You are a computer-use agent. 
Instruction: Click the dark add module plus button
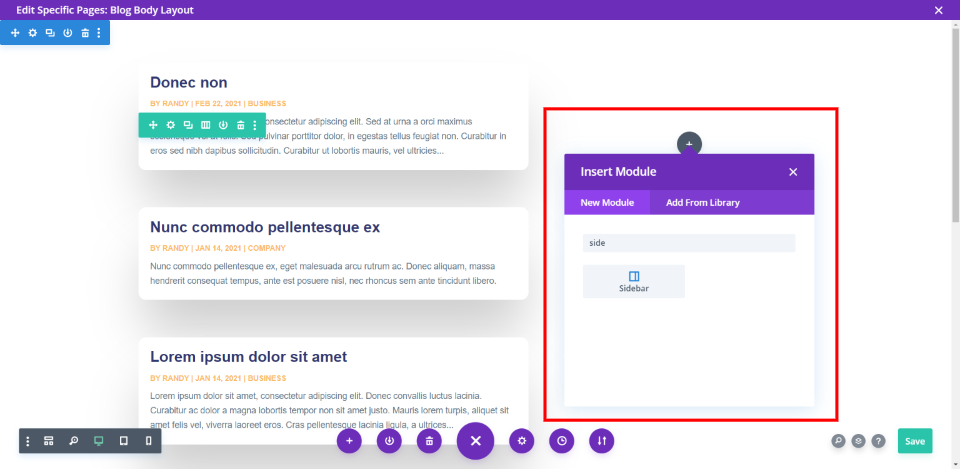click(x=689, y=144)
